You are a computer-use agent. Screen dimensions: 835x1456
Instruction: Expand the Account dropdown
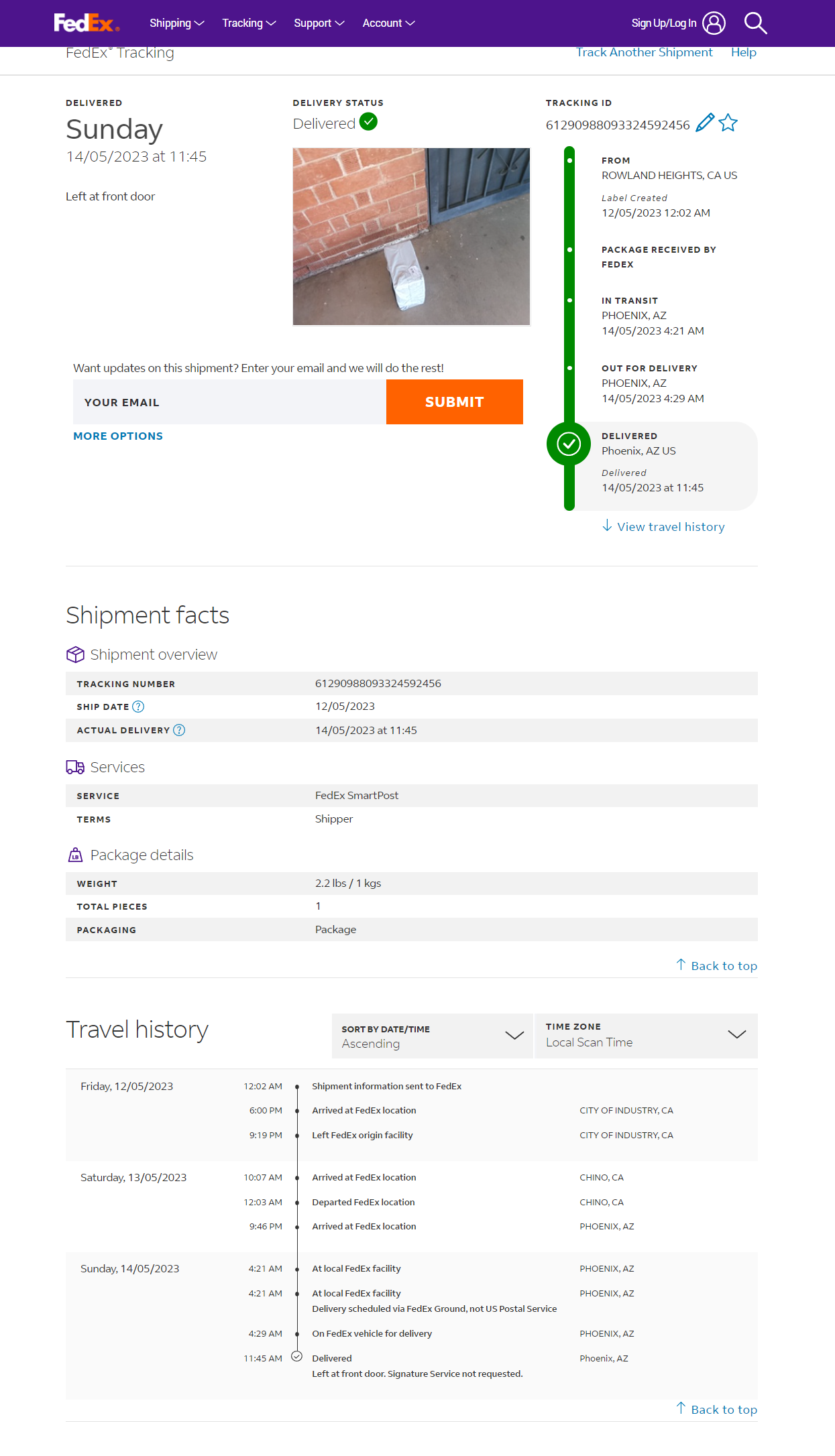tap(388, 23)
